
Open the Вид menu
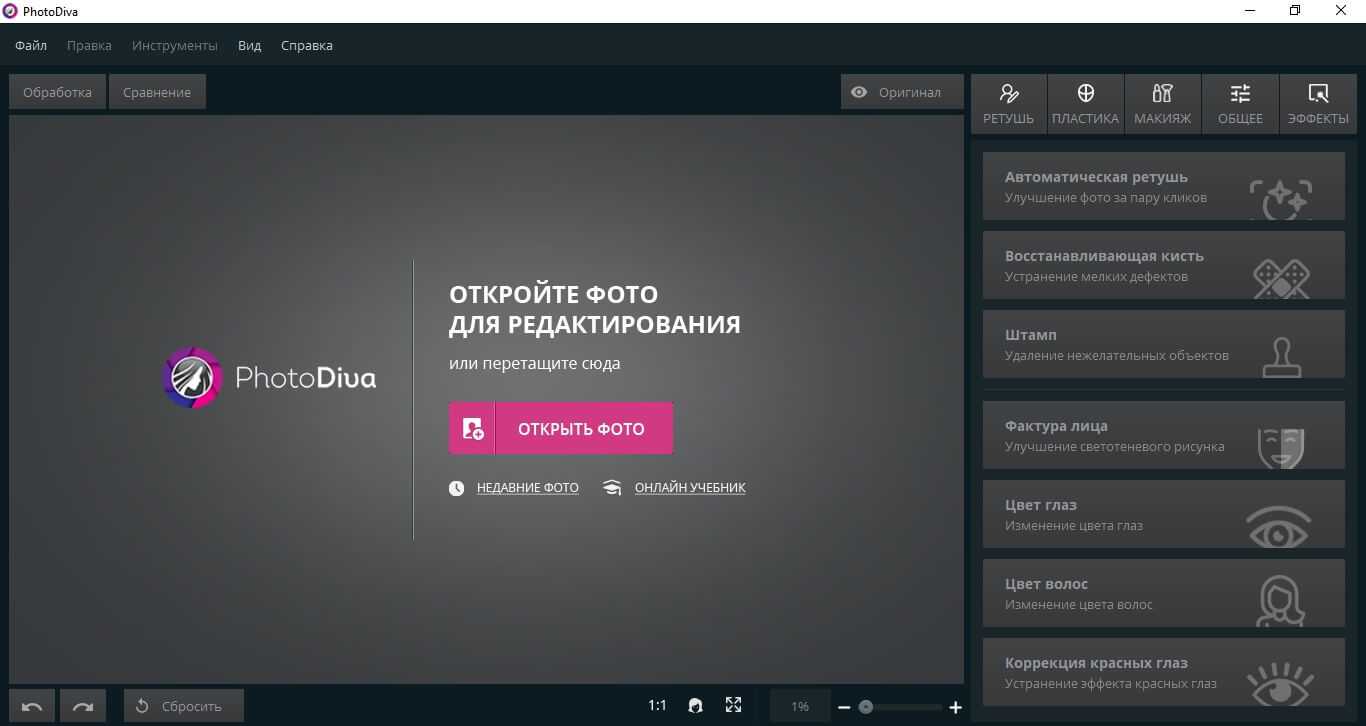pos(249,46)
